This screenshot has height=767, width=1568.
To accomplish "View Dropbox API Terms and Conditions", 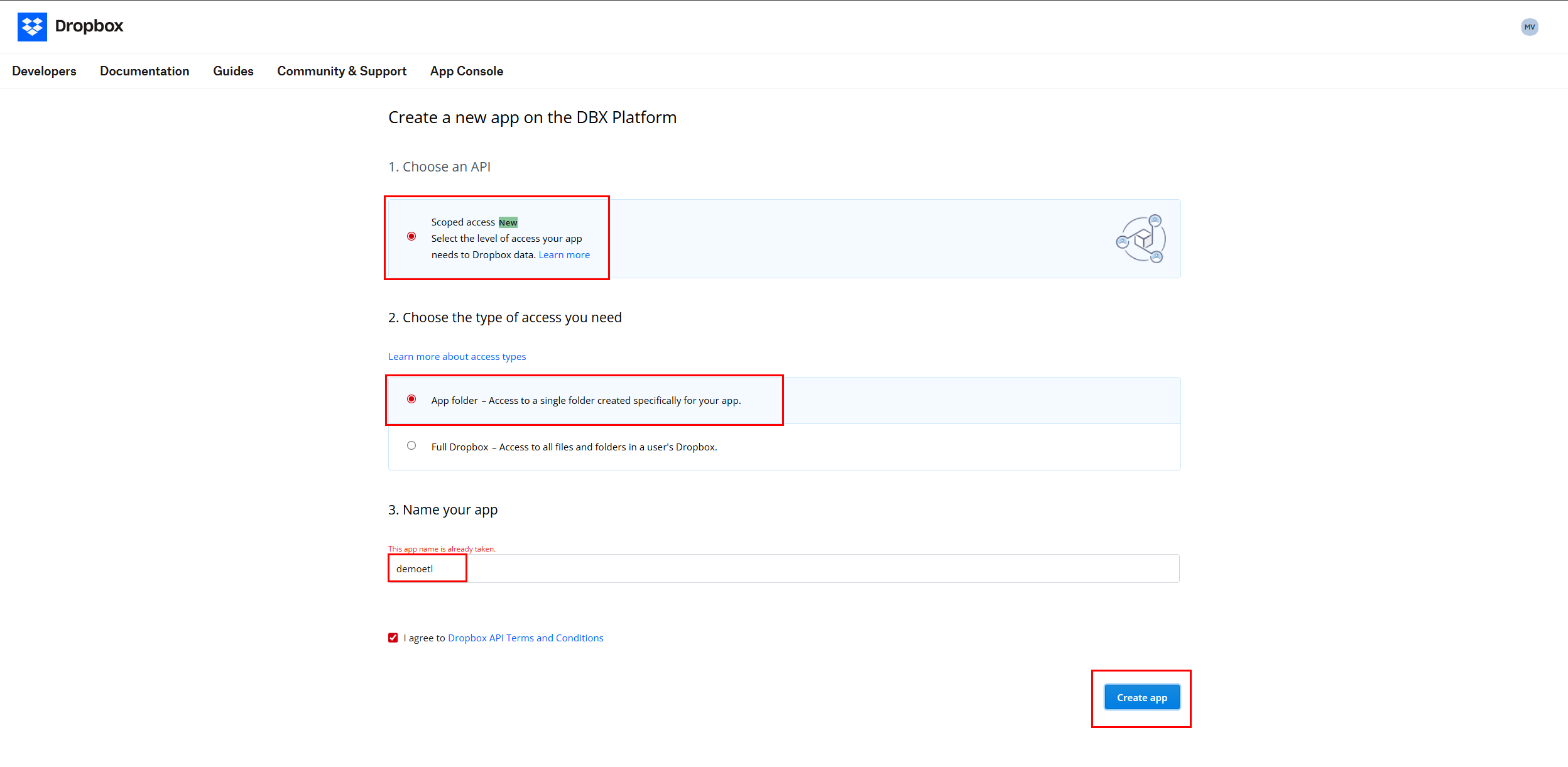I will tap(525, 638).
